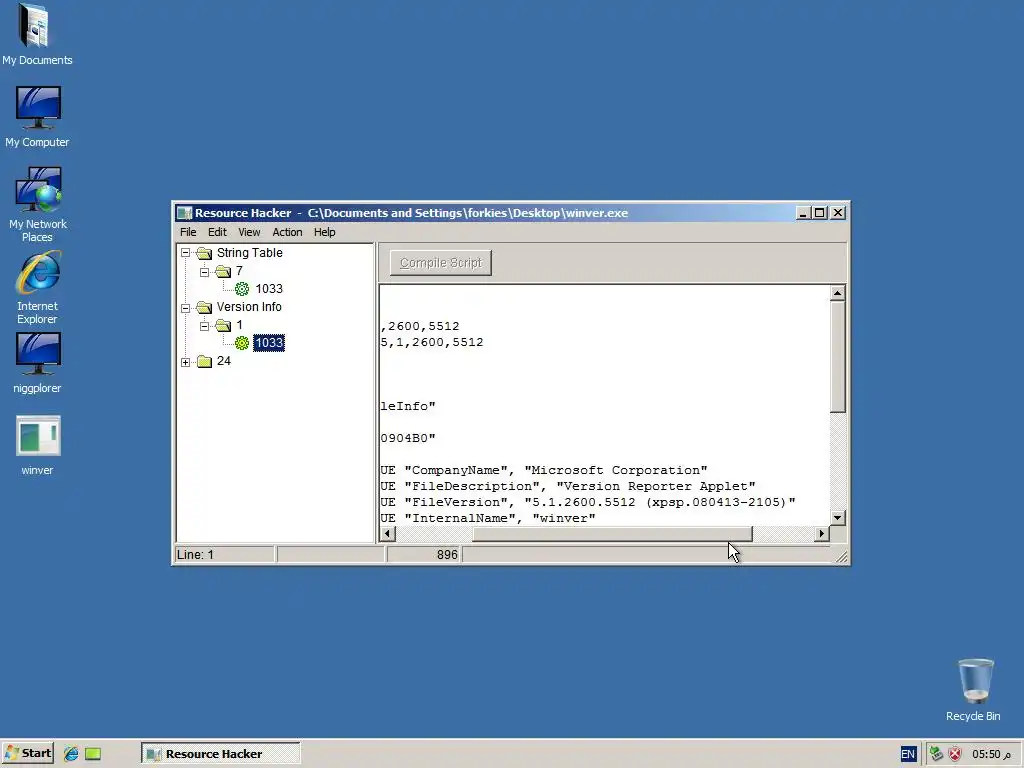Launch Internet Explorer from quick launch
Image resolution: width=1024 pixels, height=768 pixels.
[71, 754]
